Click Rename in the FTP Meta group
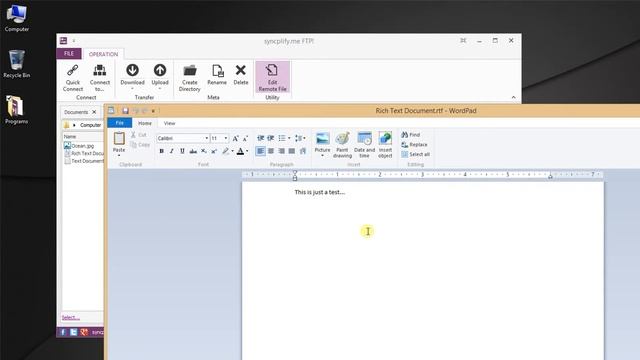The height and width of the screenshot is (360, 640). tap(217, 75)
